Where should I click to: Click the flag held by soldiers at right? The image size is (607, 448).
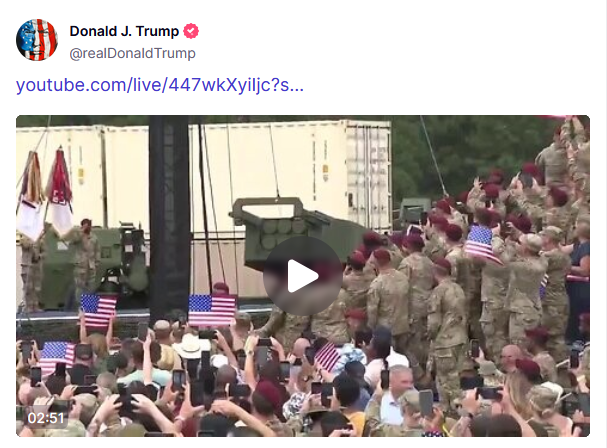coord(481,244)
